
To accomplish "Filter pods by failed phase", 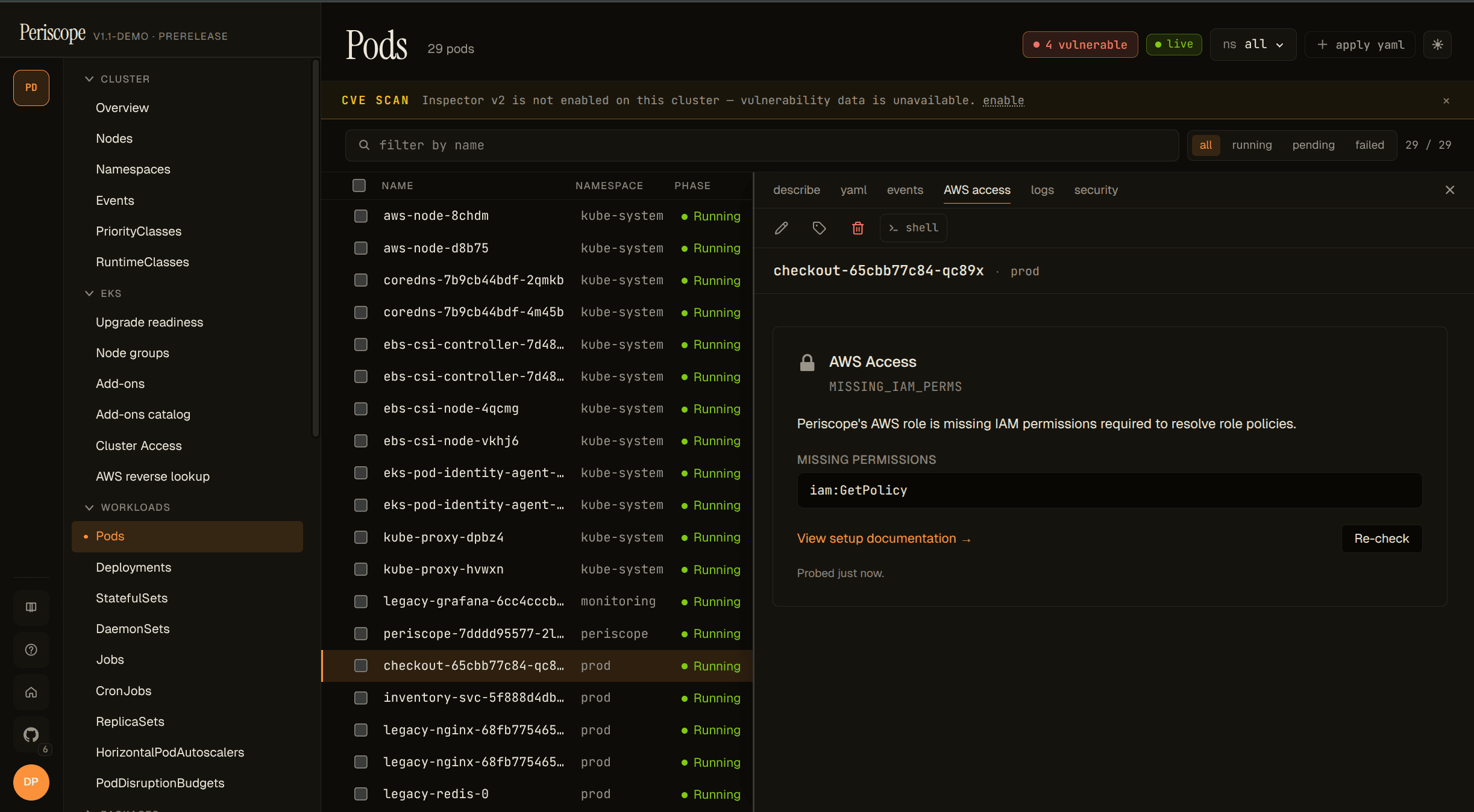I will pos(1369,145).
